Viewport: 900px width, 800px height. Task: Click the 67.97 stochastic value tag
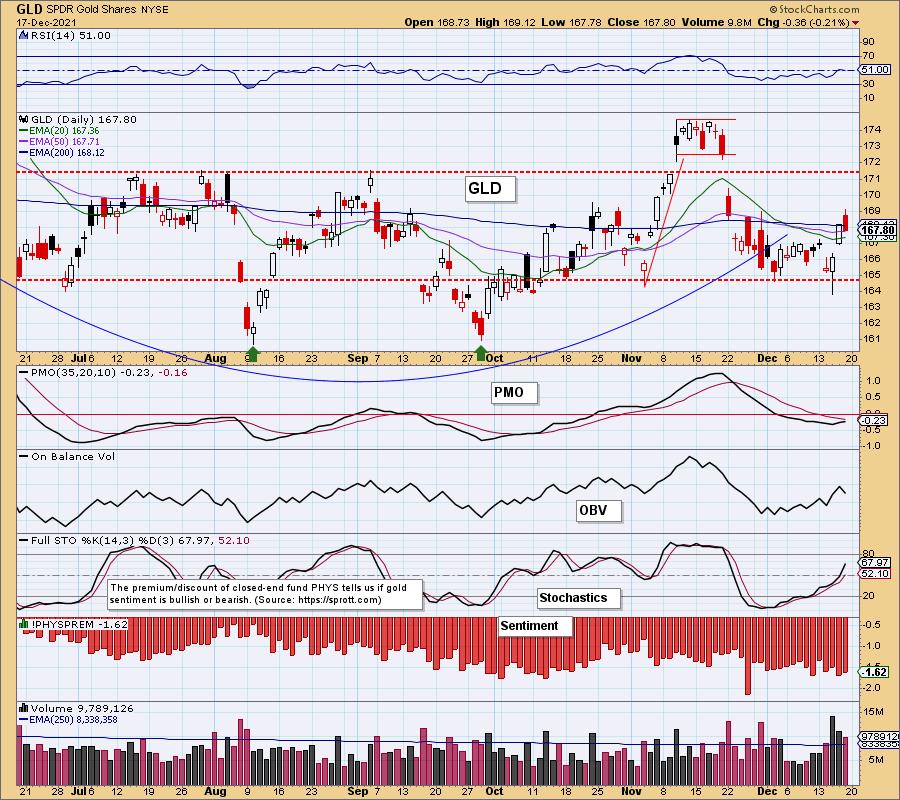click(x=875, y=562)
